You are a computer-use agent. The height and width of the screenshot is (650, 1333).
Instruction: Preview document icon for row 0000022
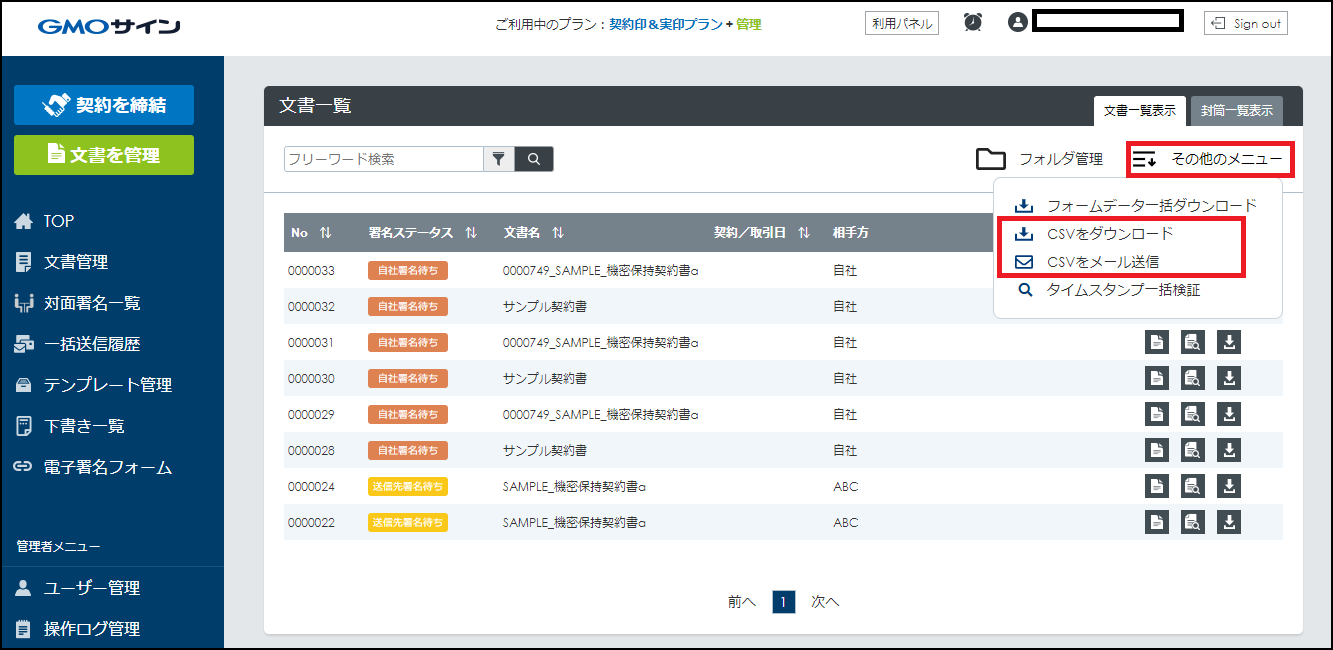(1193, 523)
